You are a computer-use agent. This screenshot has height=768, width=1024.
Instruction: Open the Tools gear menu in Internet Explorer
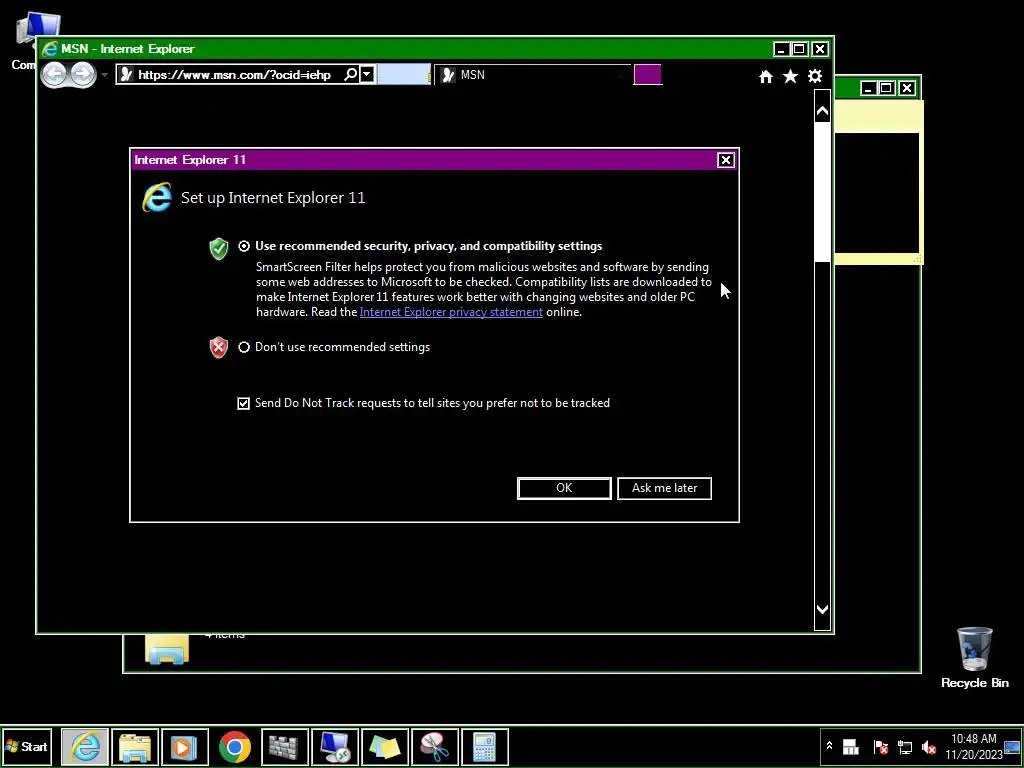coord(814,76)
